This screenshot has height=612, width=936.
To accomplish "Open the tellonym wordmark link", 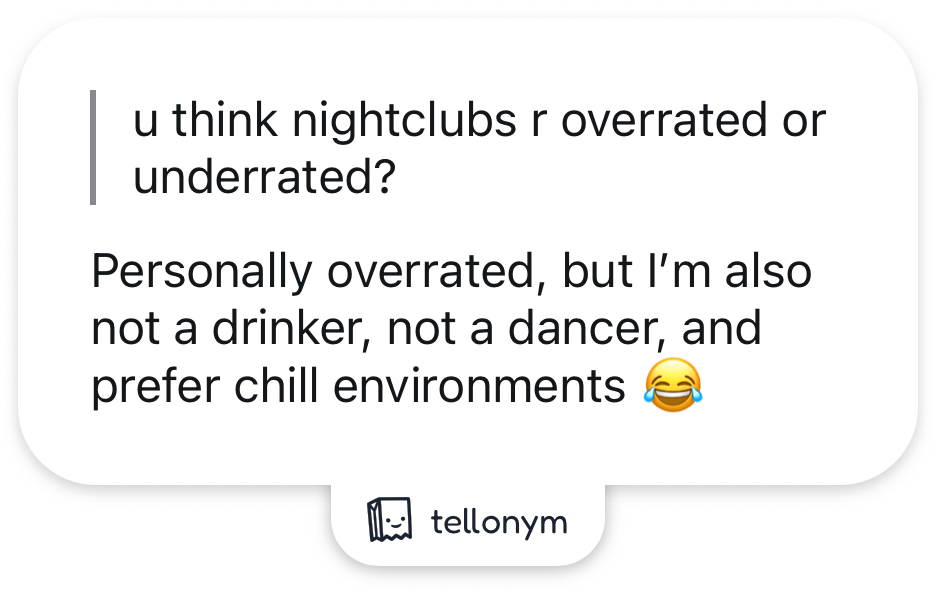I will pos(499,522).
